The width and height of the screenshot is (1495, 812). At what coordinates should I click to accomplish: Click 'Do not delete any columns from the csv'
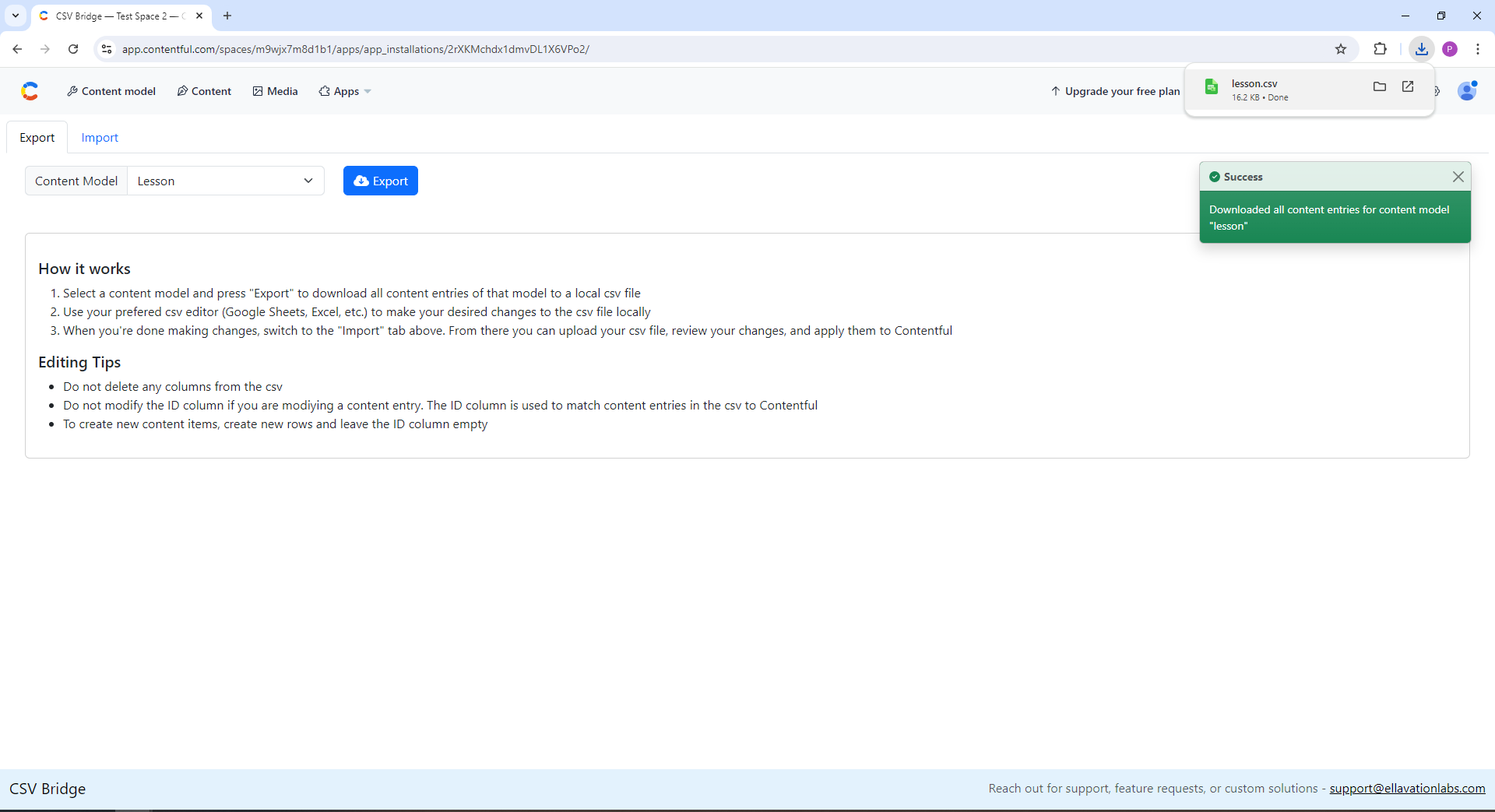point(173,386)
